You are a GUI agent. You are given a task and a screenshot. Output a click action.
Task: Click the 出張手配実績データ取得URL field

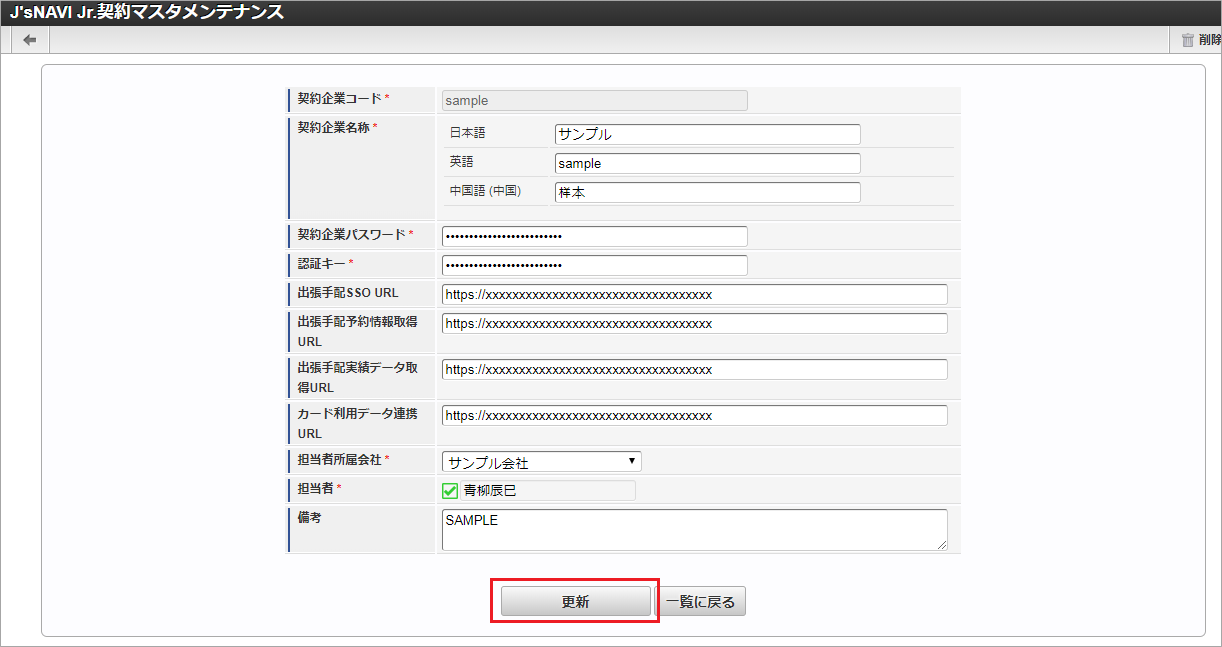point(694,369)
